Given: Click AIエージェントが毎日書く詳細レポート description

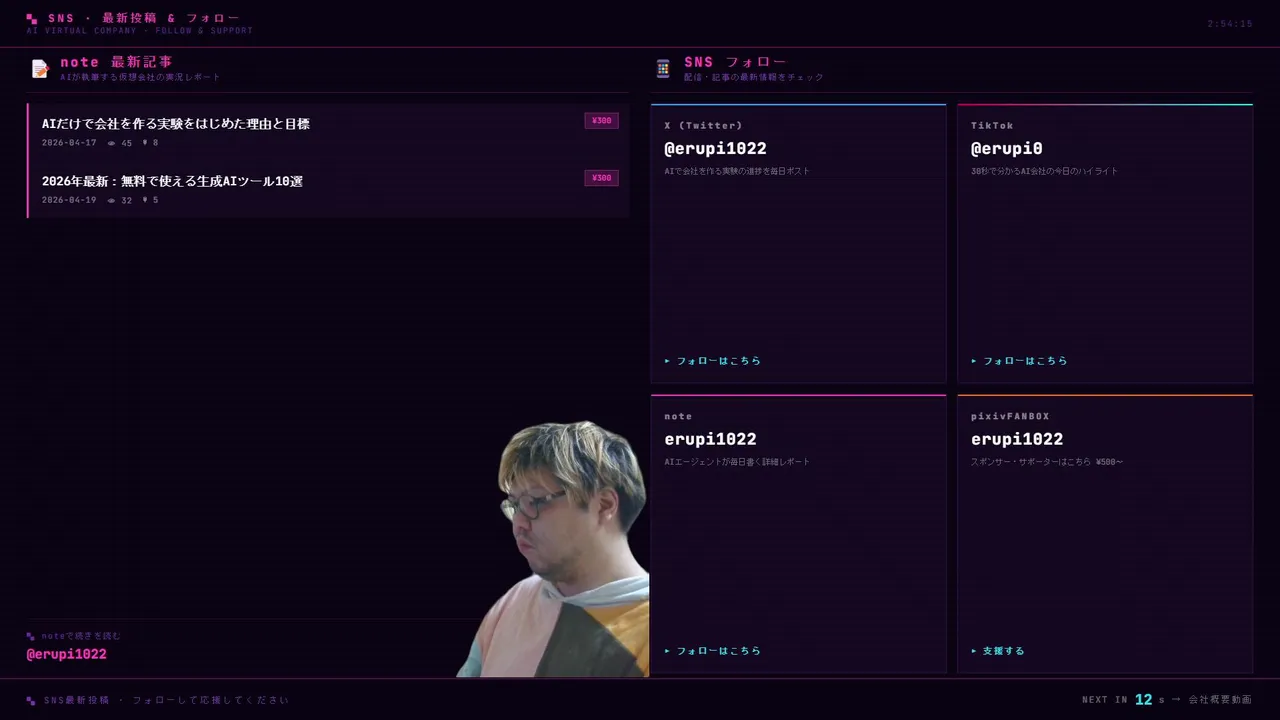Looking at the screenshot, I should tap(737, 462).
